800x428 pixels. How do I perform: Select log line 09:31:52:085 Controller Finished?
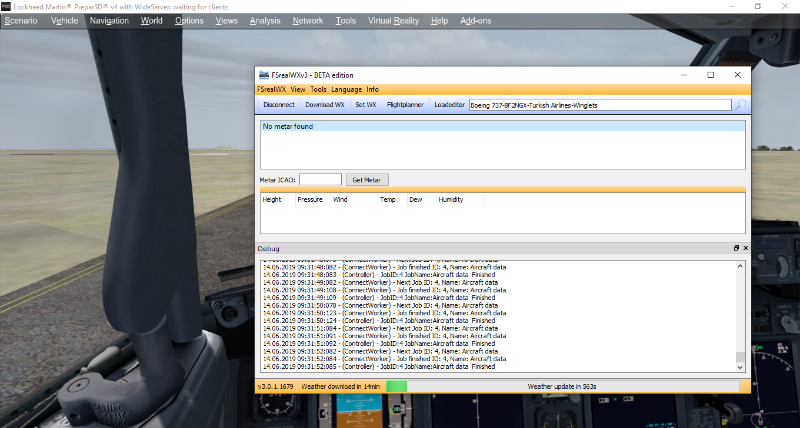click(379, 367)
